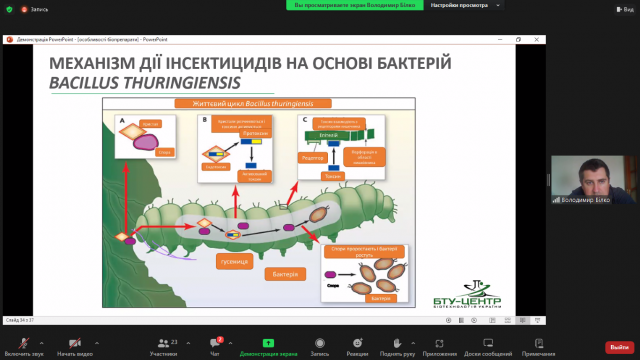Image resolution: width=640 pixels, height=360 pixels.
Task: Open the Участники participants panel
Action: 163,347
